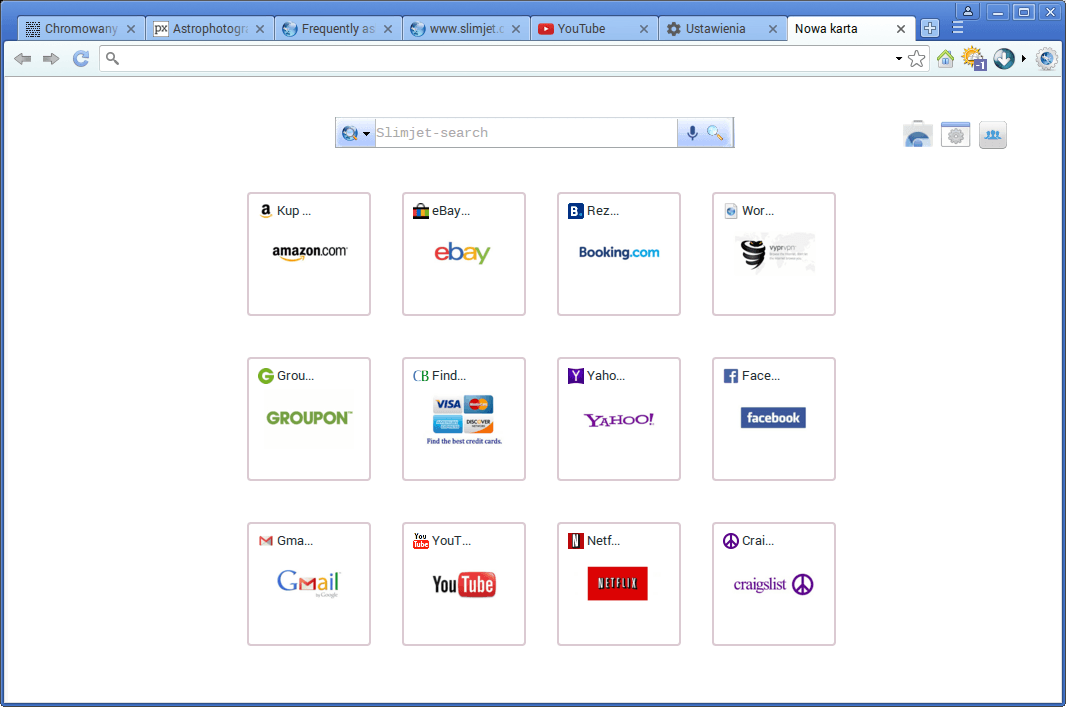The height and width of the screenshot is (707, 1066).
Task: Open the weather forecast toolbar icon
Action: [974, 59]
